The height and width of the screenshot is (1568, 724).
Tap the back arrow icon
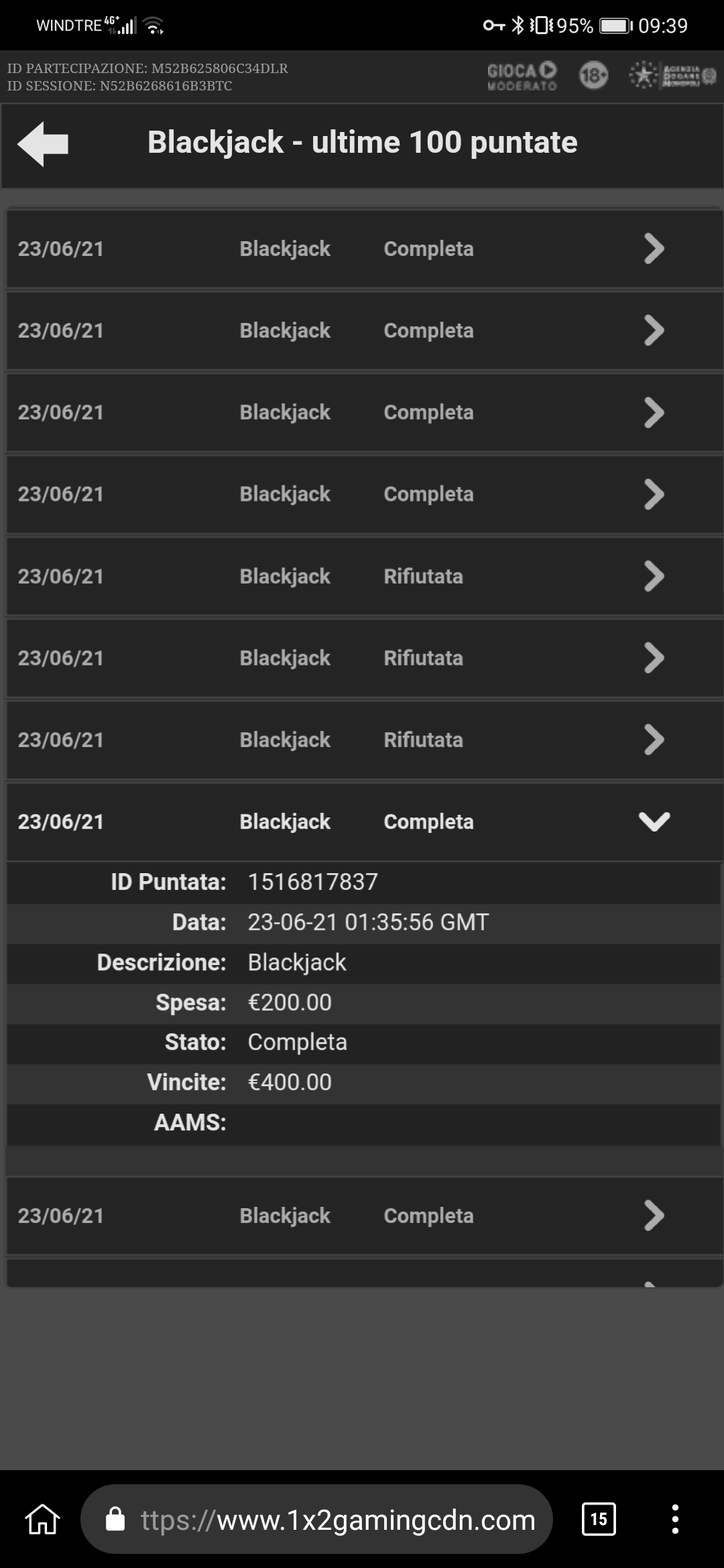click(43, 143)
